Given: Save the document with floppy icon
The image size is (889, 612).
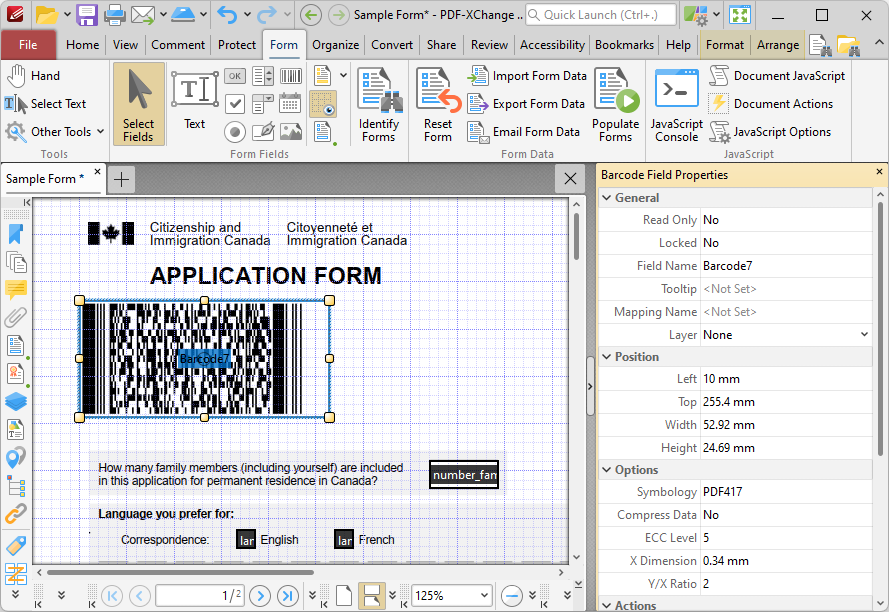Looking at the screenshot, I should (87, 15).
